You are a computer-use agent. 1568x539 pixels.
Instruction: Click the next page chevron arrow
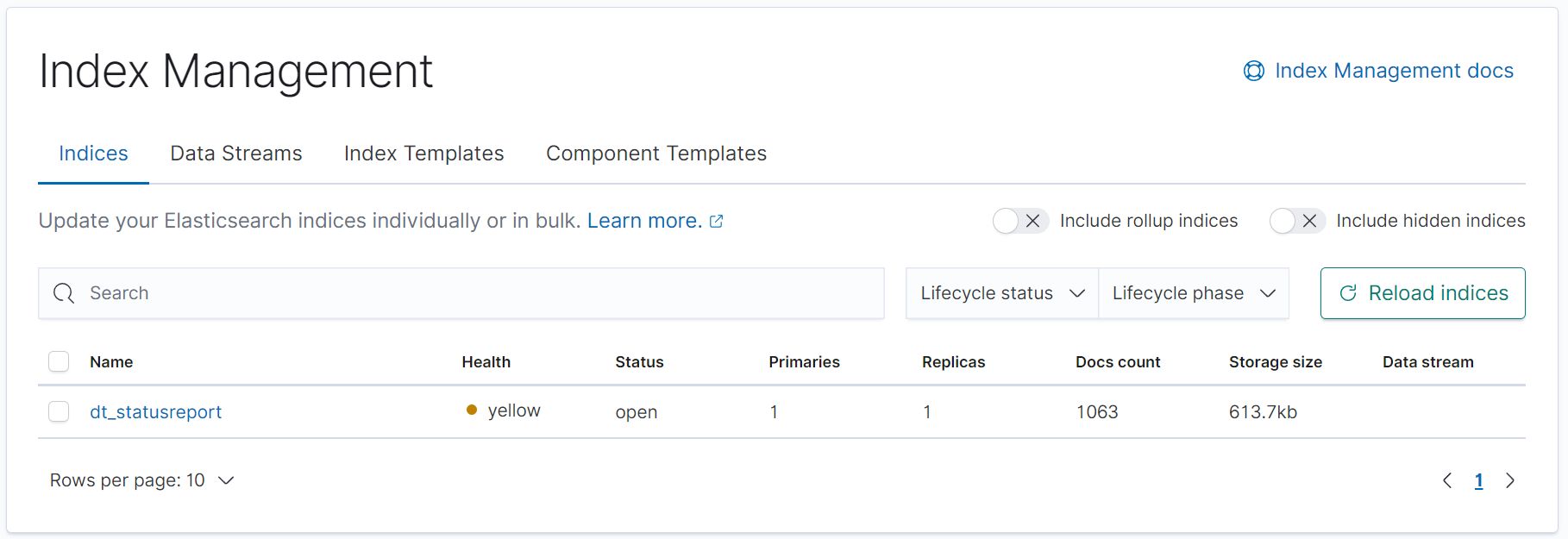coord(1509,480)
